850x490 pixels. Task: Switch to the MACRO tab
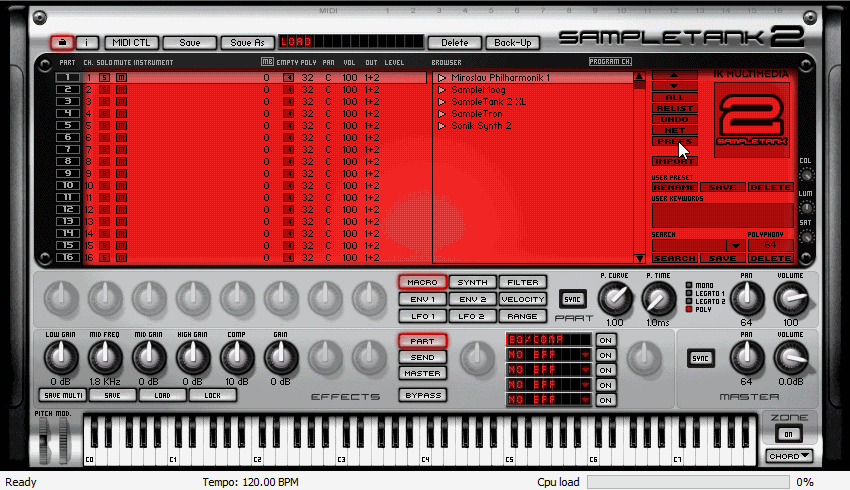(x=422, y=282)
